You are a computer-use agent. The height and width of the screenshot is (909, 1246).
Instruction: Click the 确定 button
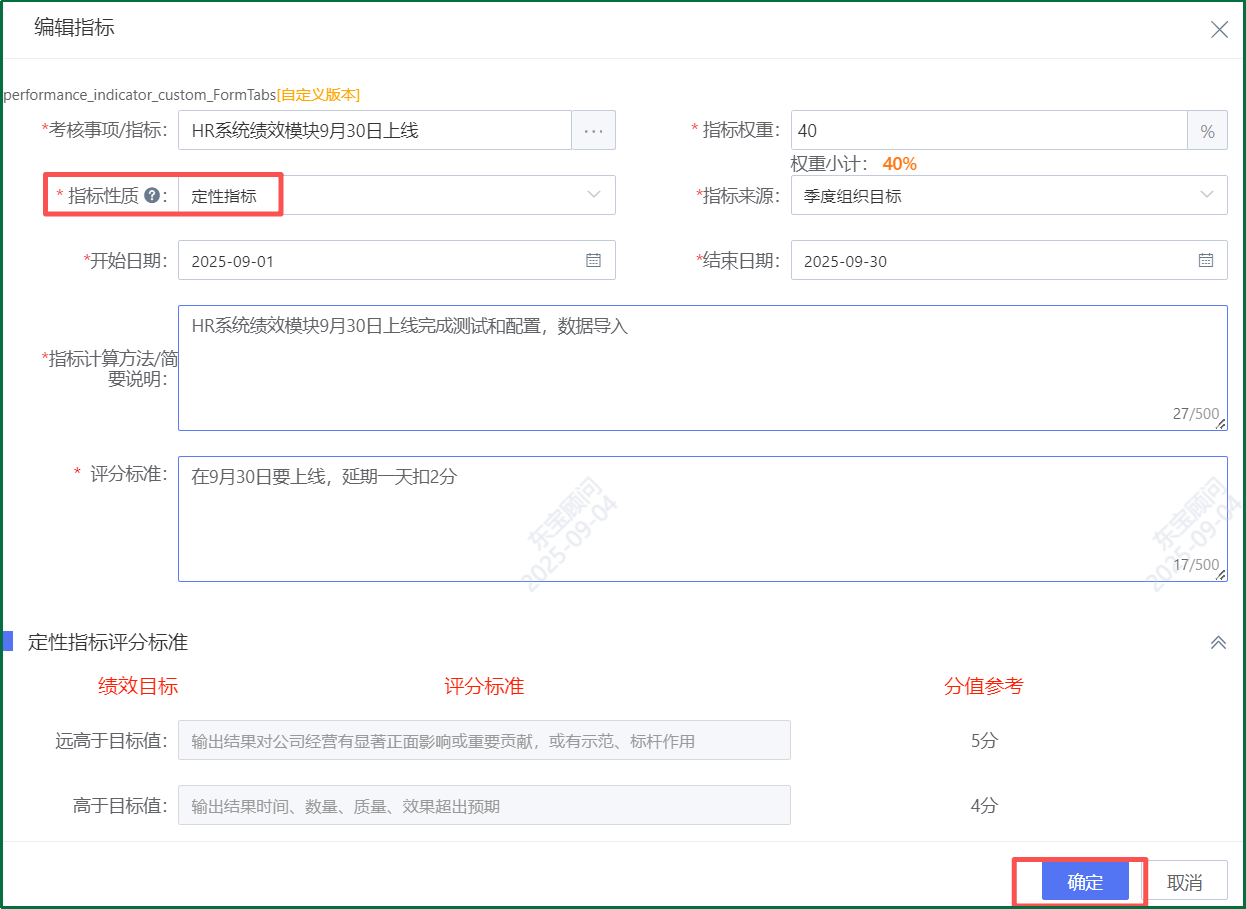click(1085, 882)
